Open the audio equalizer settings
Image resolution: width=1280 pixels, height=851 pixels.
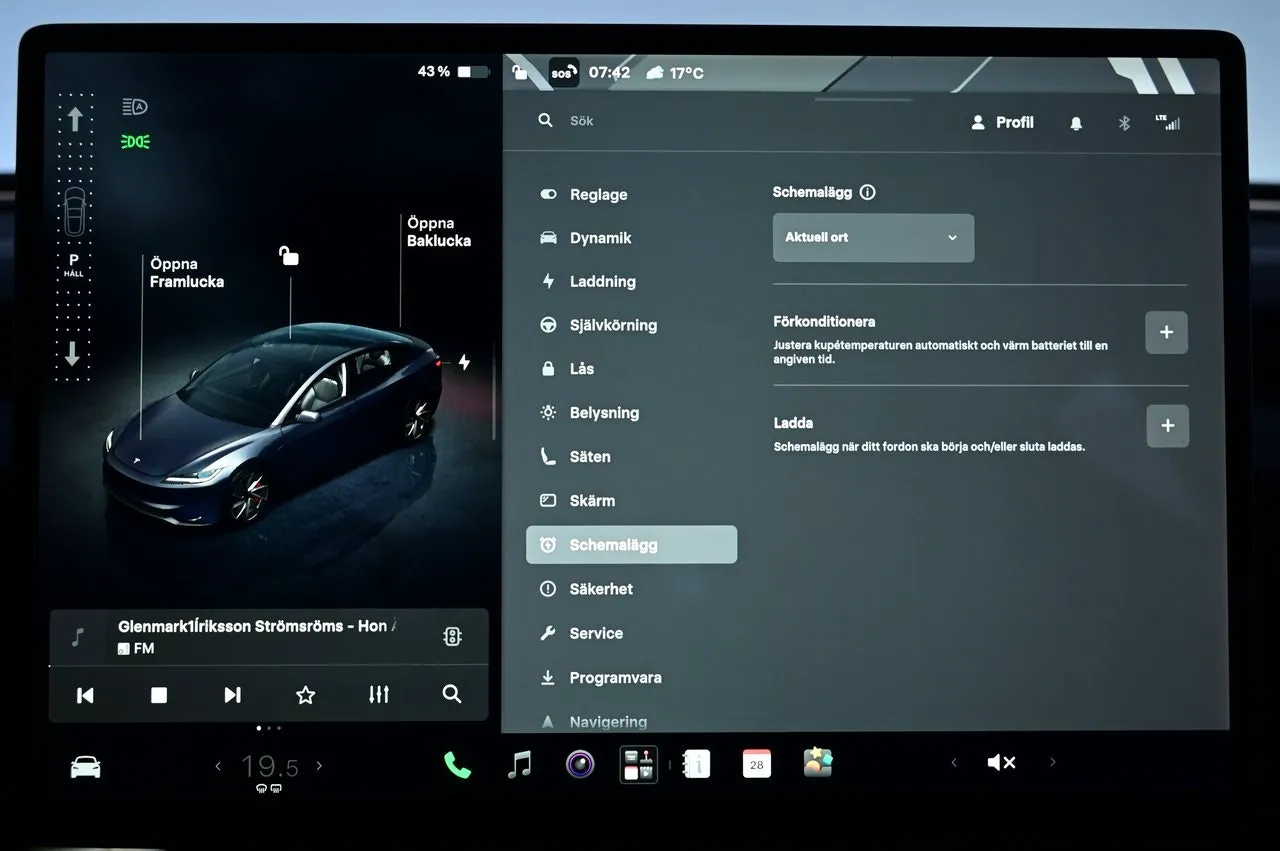tap(379, 694)
